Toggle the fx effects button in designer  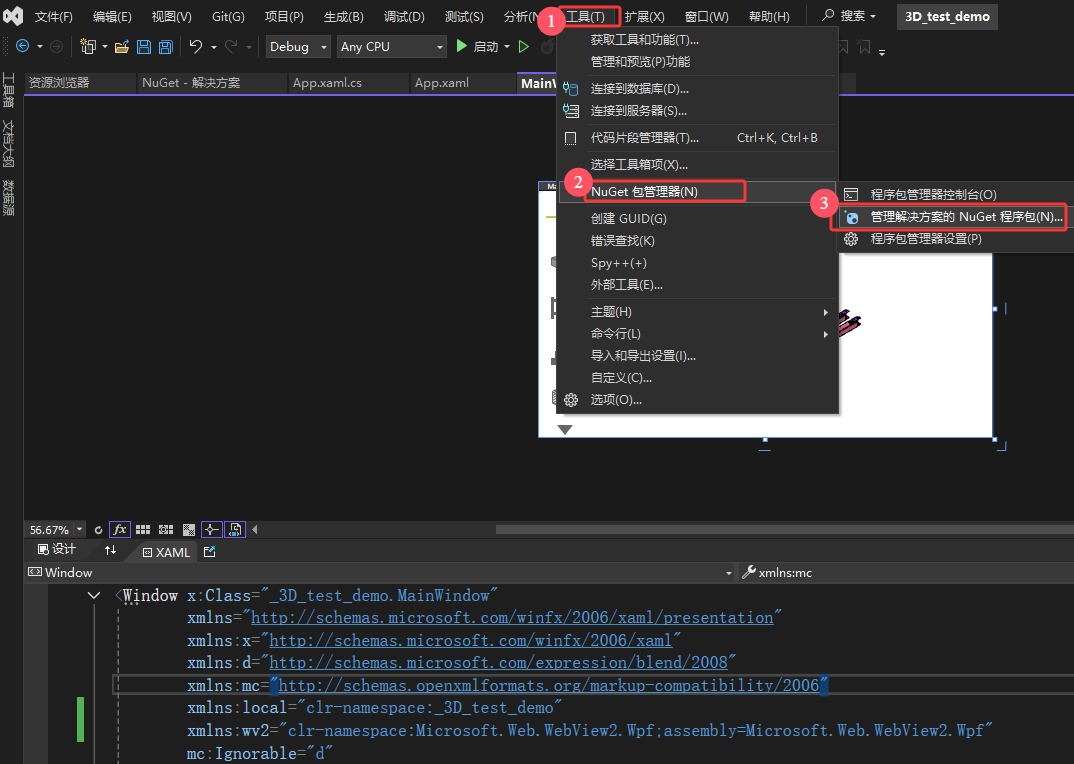[x=120, y=529]
